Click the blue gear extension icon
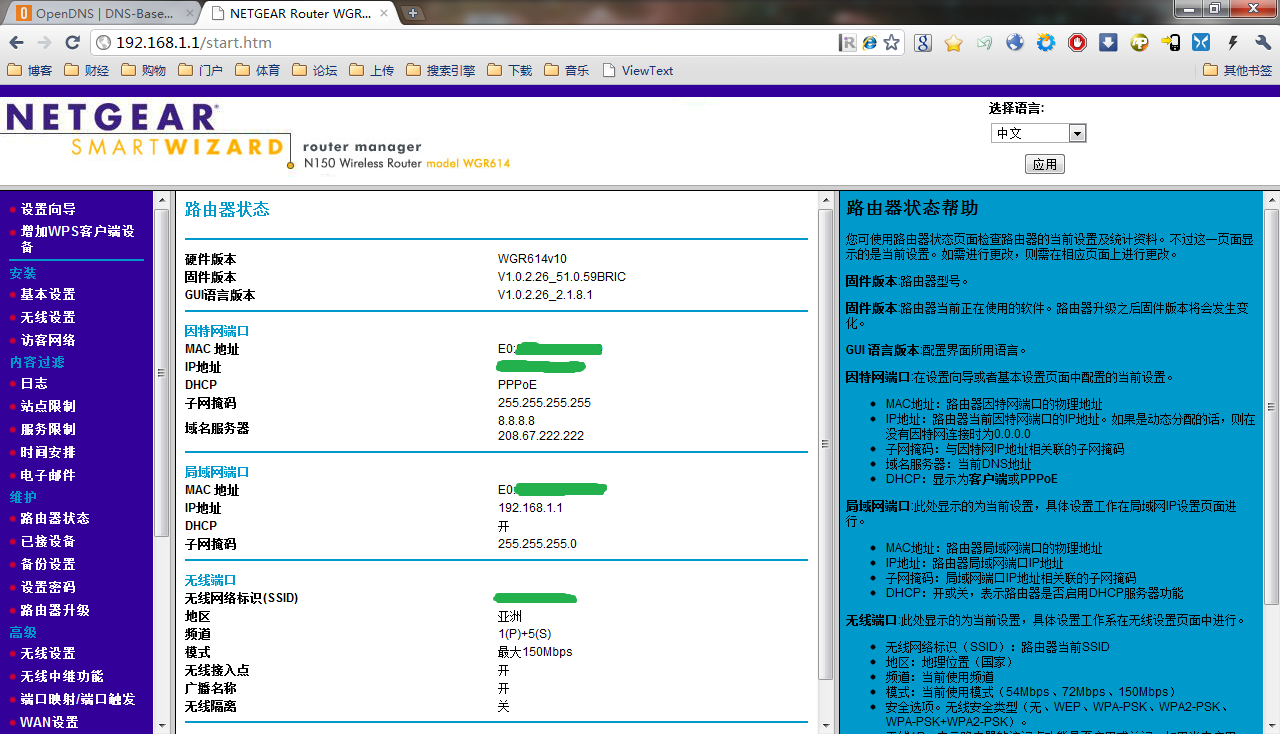Viewport: 1280px width, 734px height. [x=1046, y=43]
